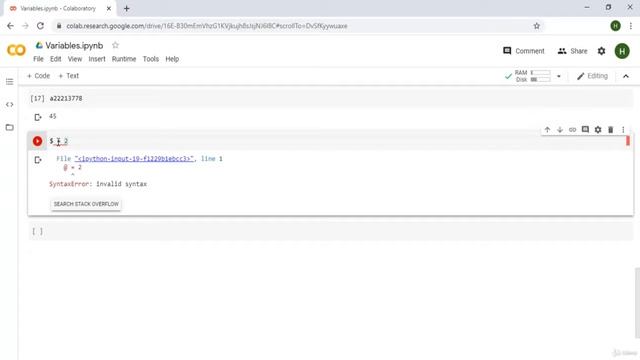Clear output icon beside the SyntaxError
The image size is (640, 360).
tap(38, 160)
